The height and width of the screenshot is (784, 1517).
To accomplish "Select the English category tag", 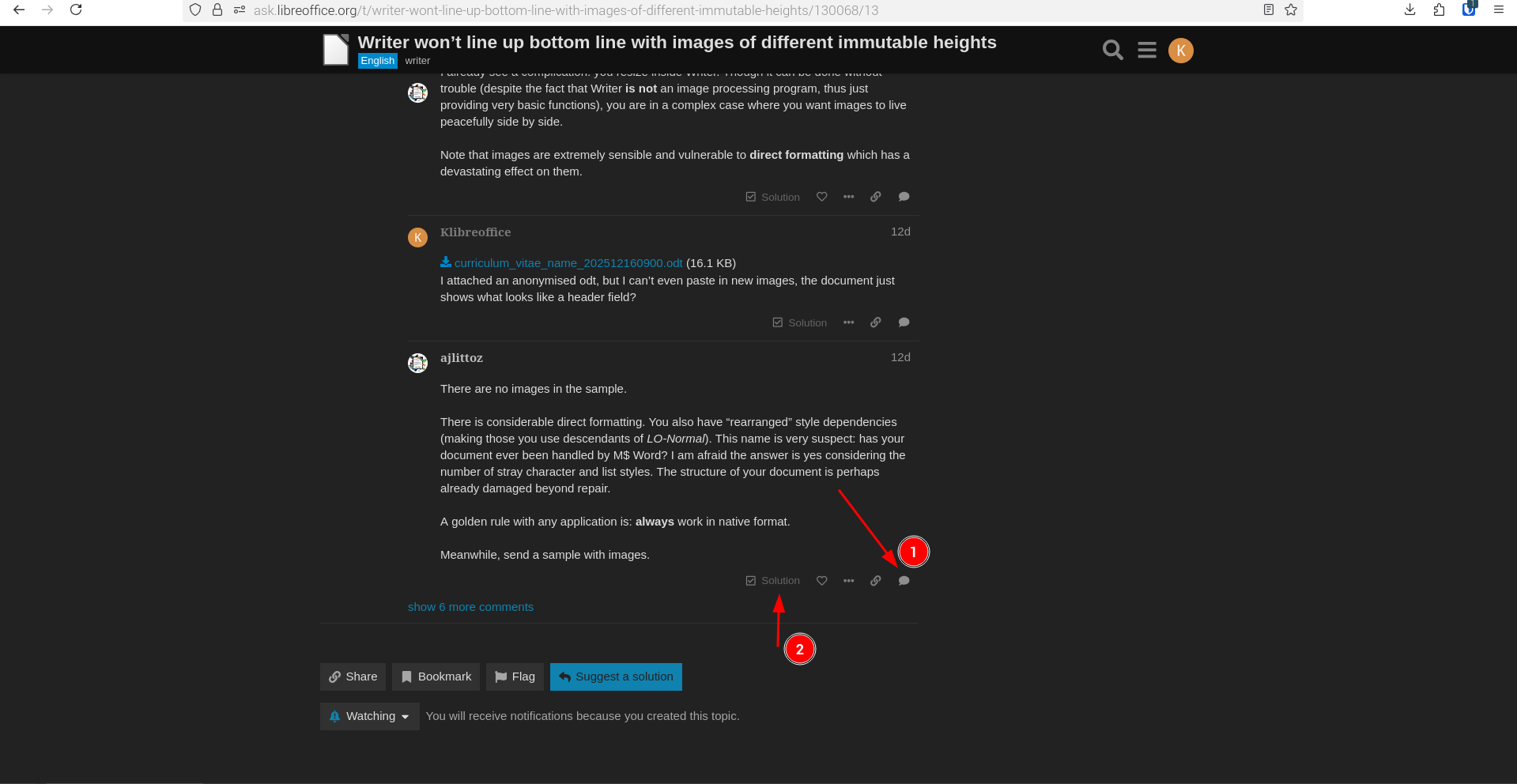I will [x=377, y=61].
